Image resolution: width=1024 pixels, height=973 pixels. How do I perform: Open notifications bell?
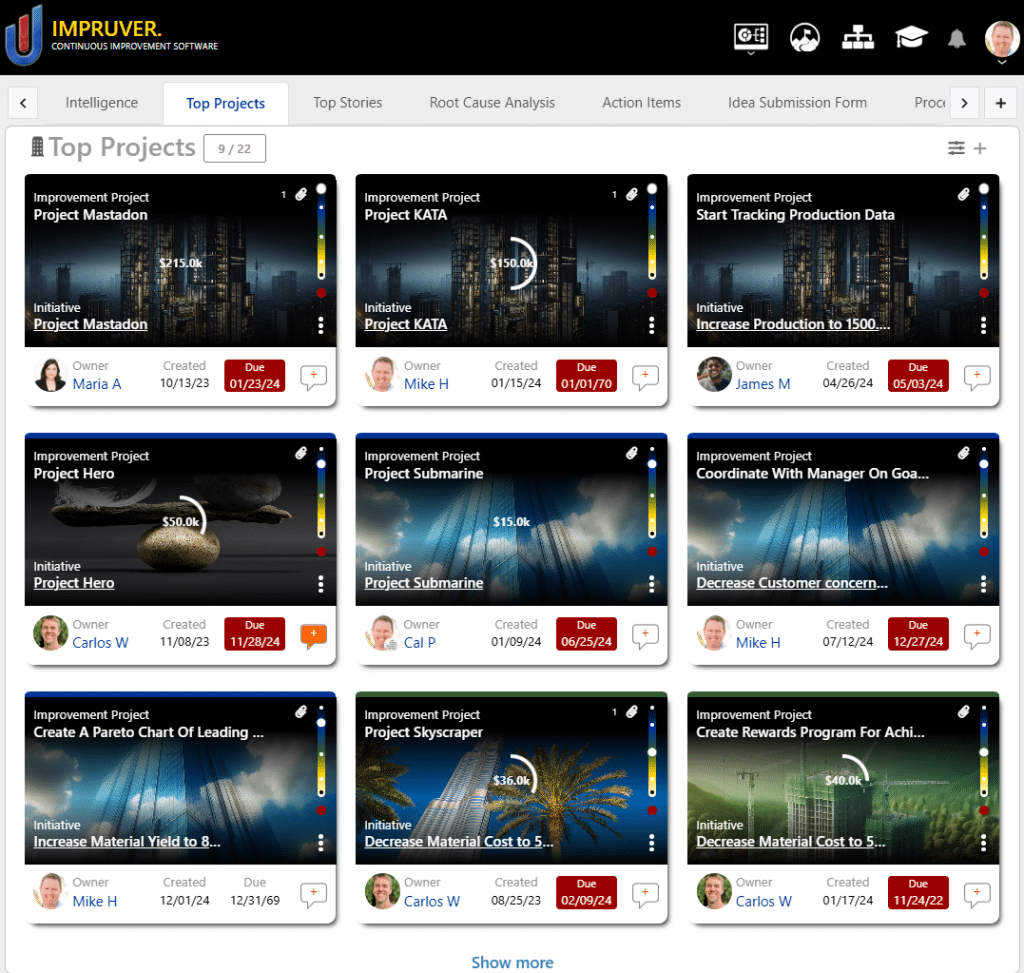tap(957, 38)
